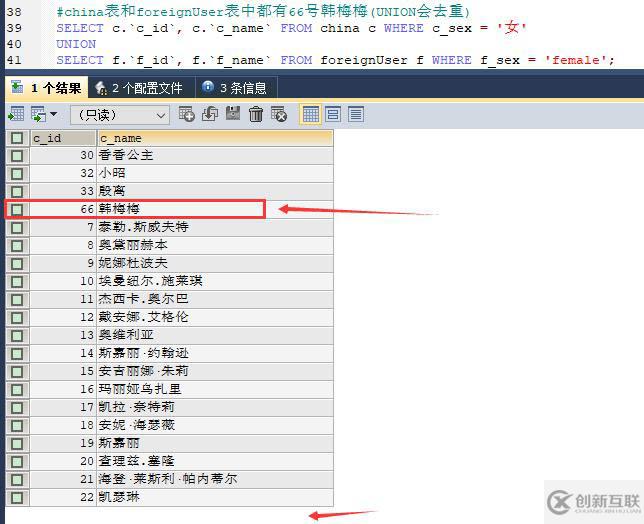Check the row checkbox for 戴安娜.艾格伦

pos(17,318)
